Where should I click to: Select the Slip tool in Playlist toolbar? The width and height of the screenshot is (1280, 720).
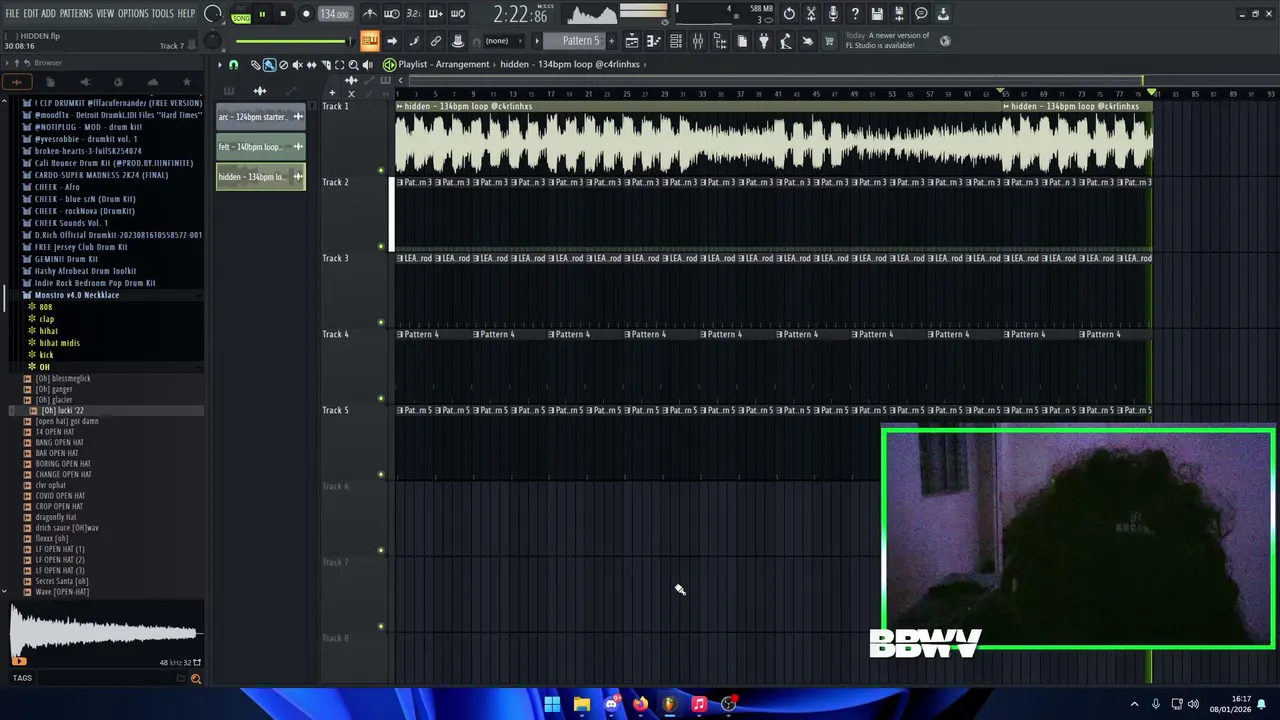[x=311, y=65]
